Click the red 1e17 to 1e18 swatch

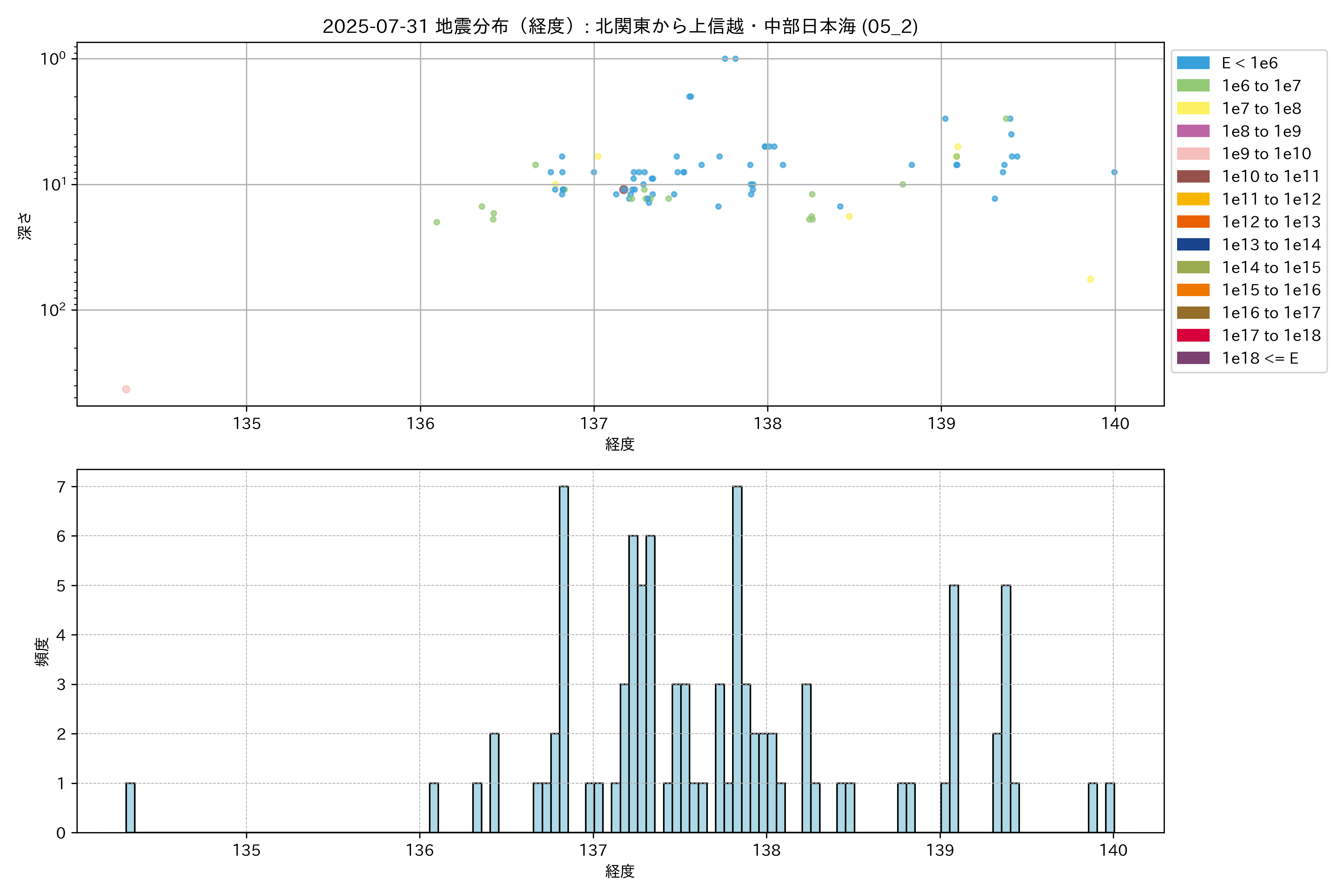point(1192,335)
